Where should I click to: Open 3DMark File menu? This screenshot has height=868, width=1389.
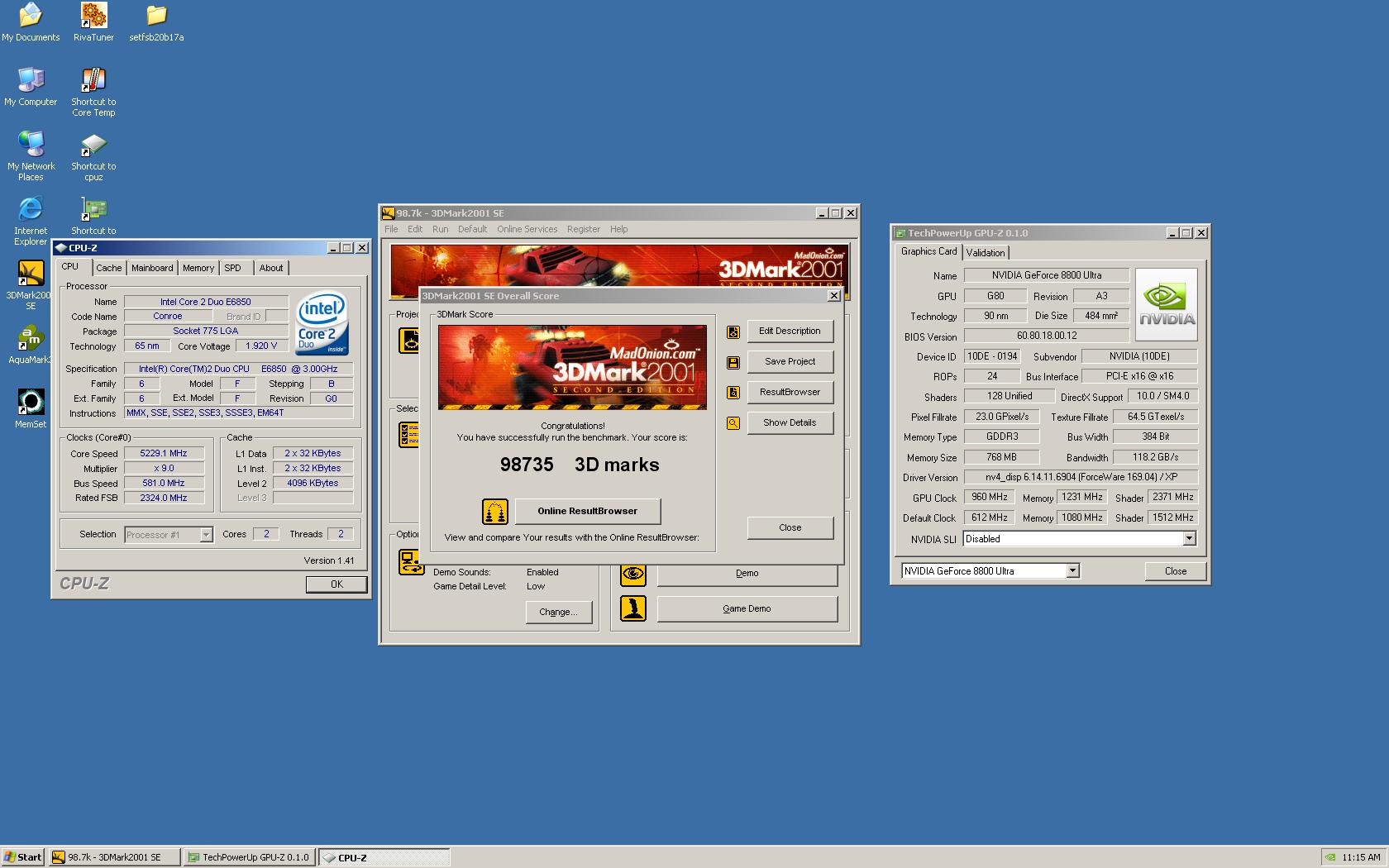[391, 229]
